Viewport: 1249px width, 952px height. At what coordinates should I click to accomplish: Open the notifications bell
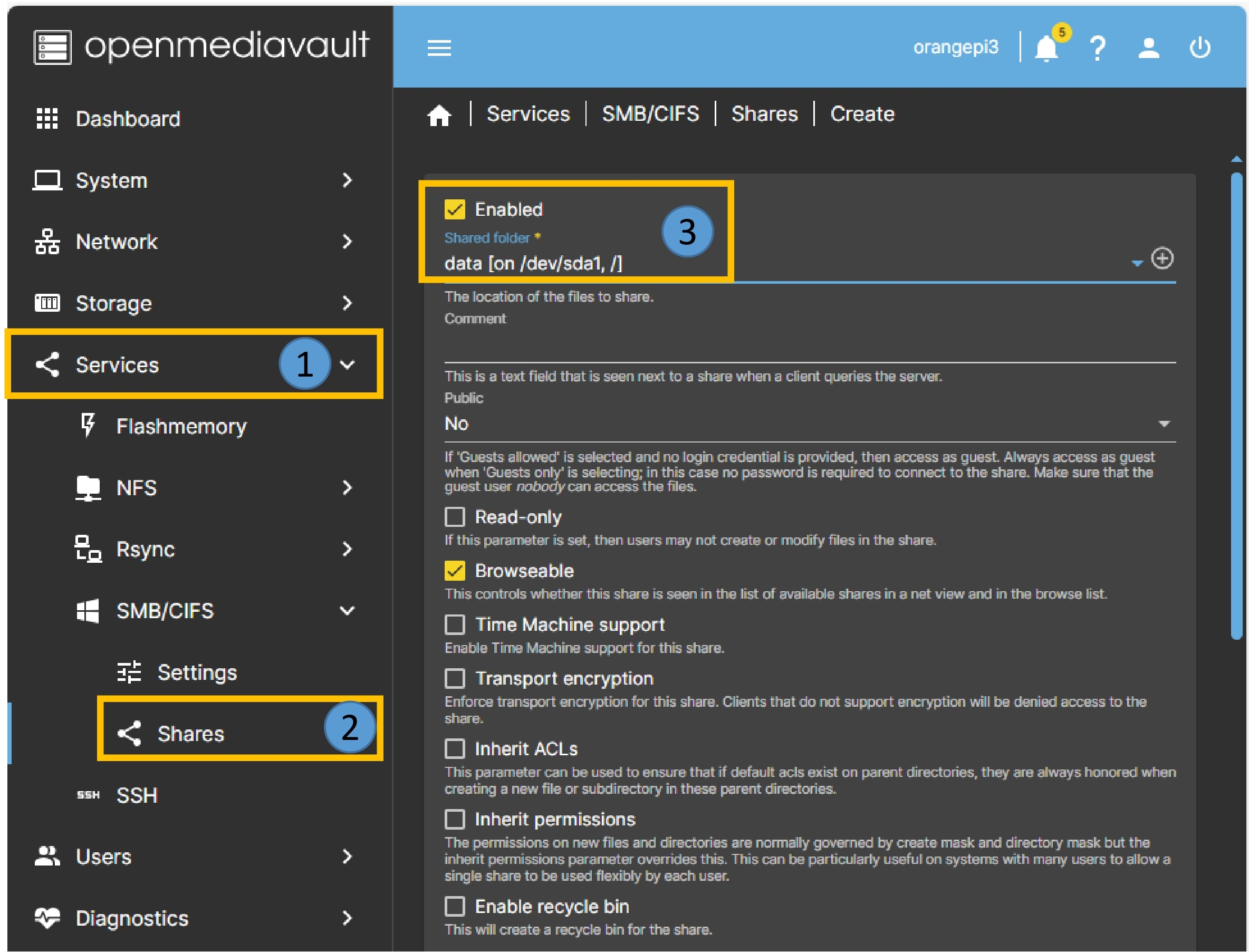tap(1046, 48)
